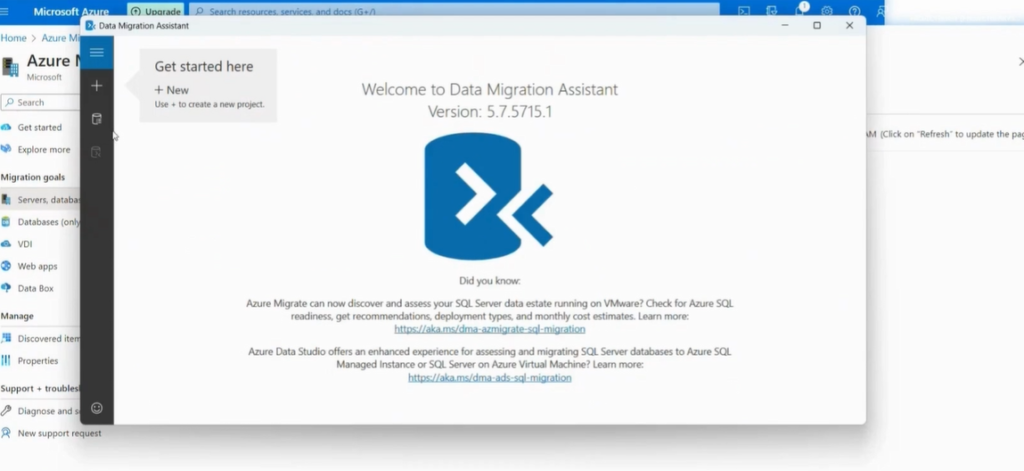Minimize the Data Migration Assistant window

point(785,25)
